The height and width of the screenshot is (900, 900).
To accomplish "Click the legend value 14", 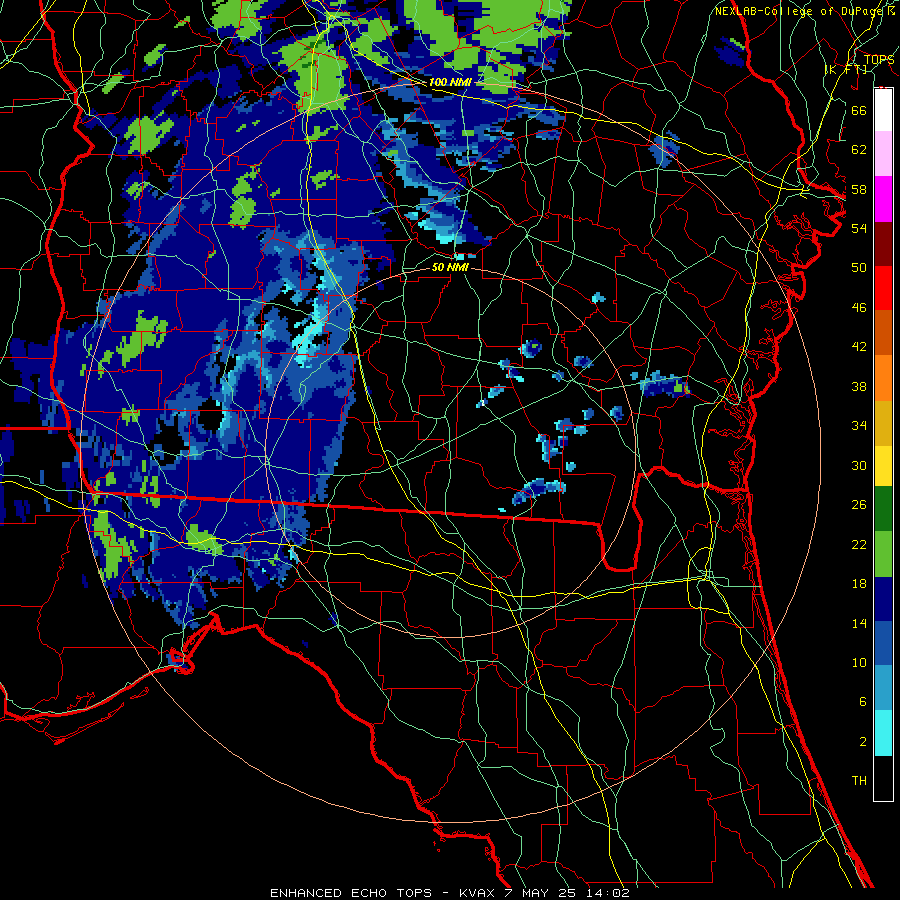I will point(859,623).
